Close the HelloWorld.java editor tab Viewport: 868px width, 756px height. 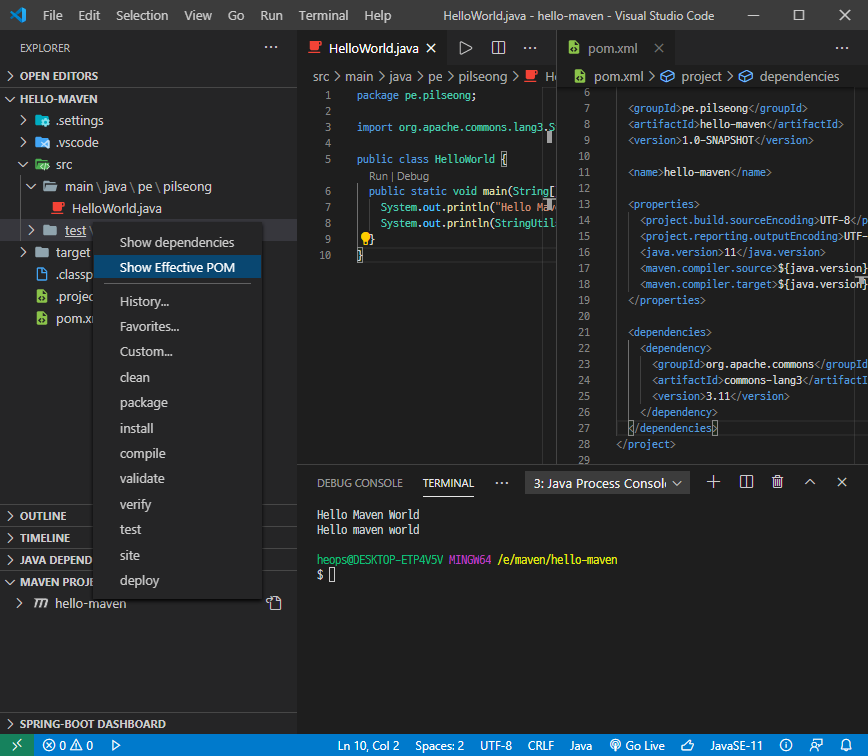431,48
